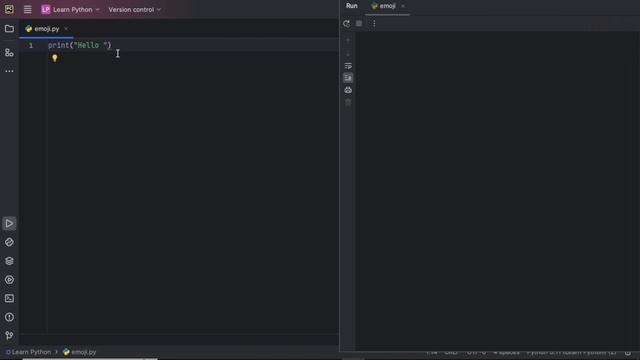Open the Run tool window in left sidebar

(9, 223)
